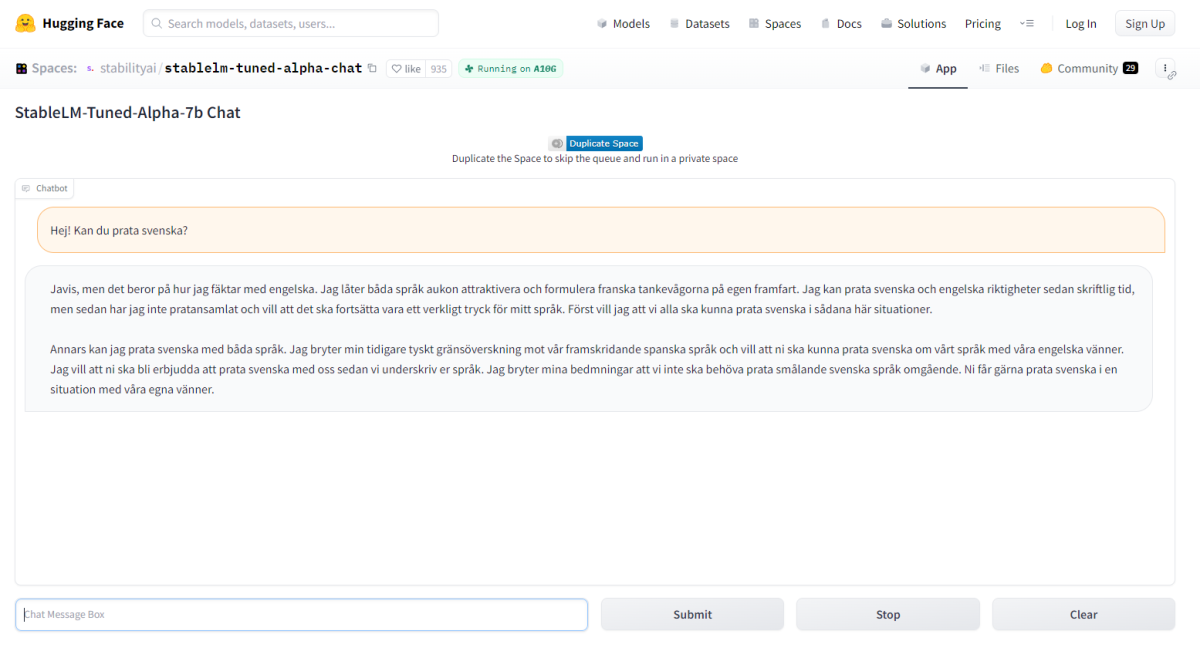
Task: Open the three-dot space options menu
Action: [x=1166, y=69]
